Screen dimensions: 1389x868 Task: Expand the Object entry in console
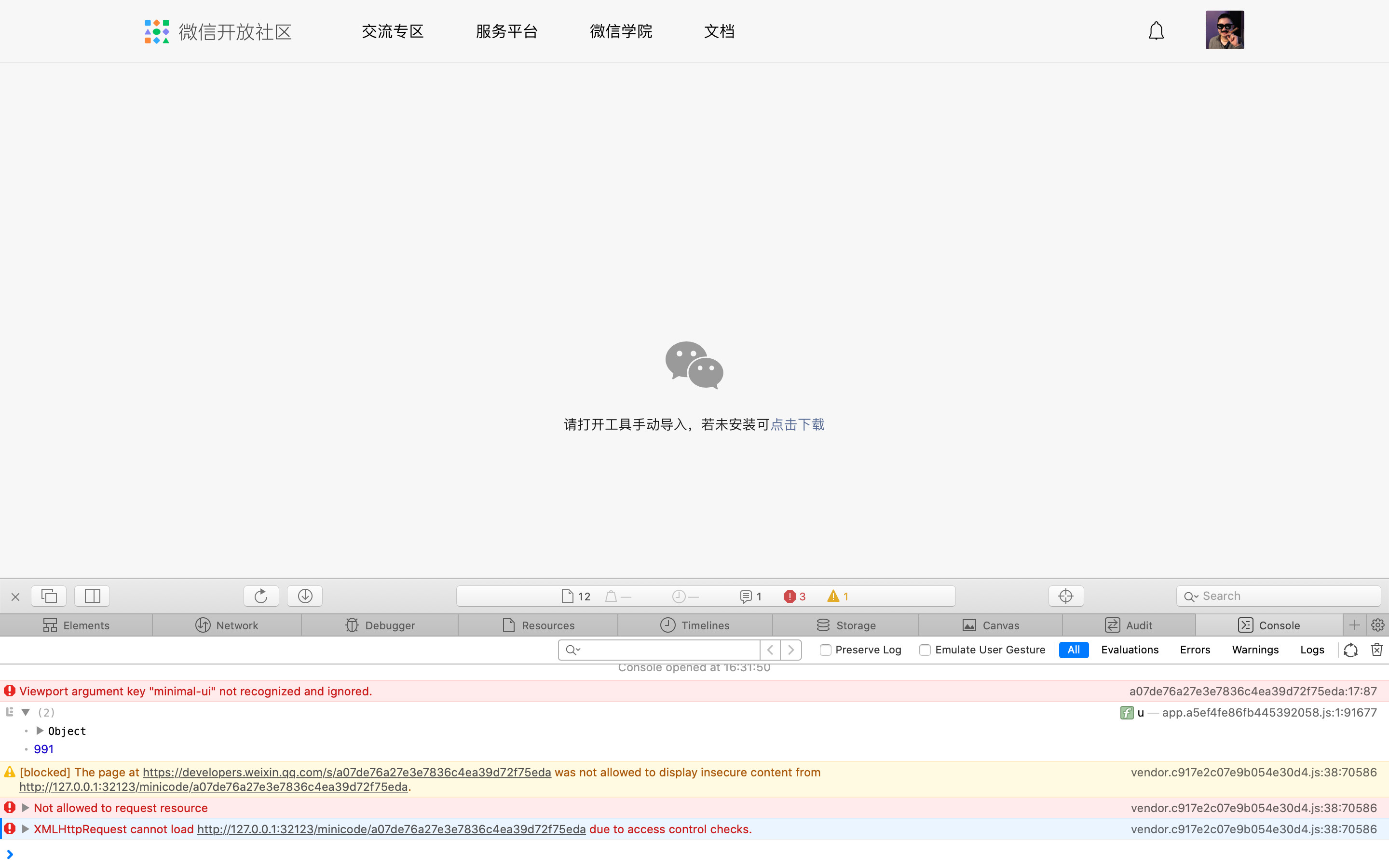(x=40, y=731)
